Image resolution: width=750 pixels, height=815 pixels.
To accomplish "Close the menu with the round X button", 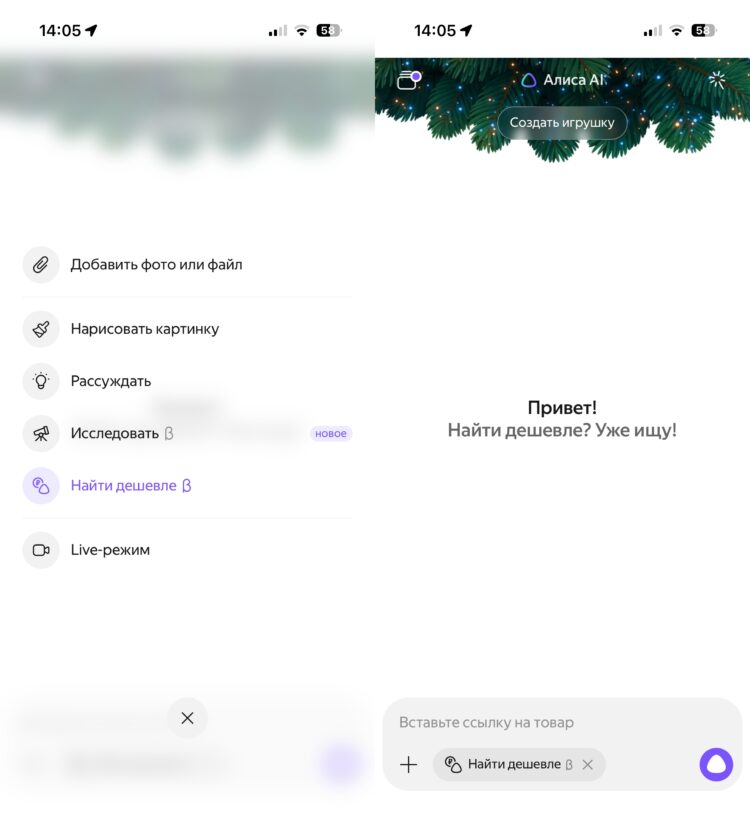I will tap(188, 718).
